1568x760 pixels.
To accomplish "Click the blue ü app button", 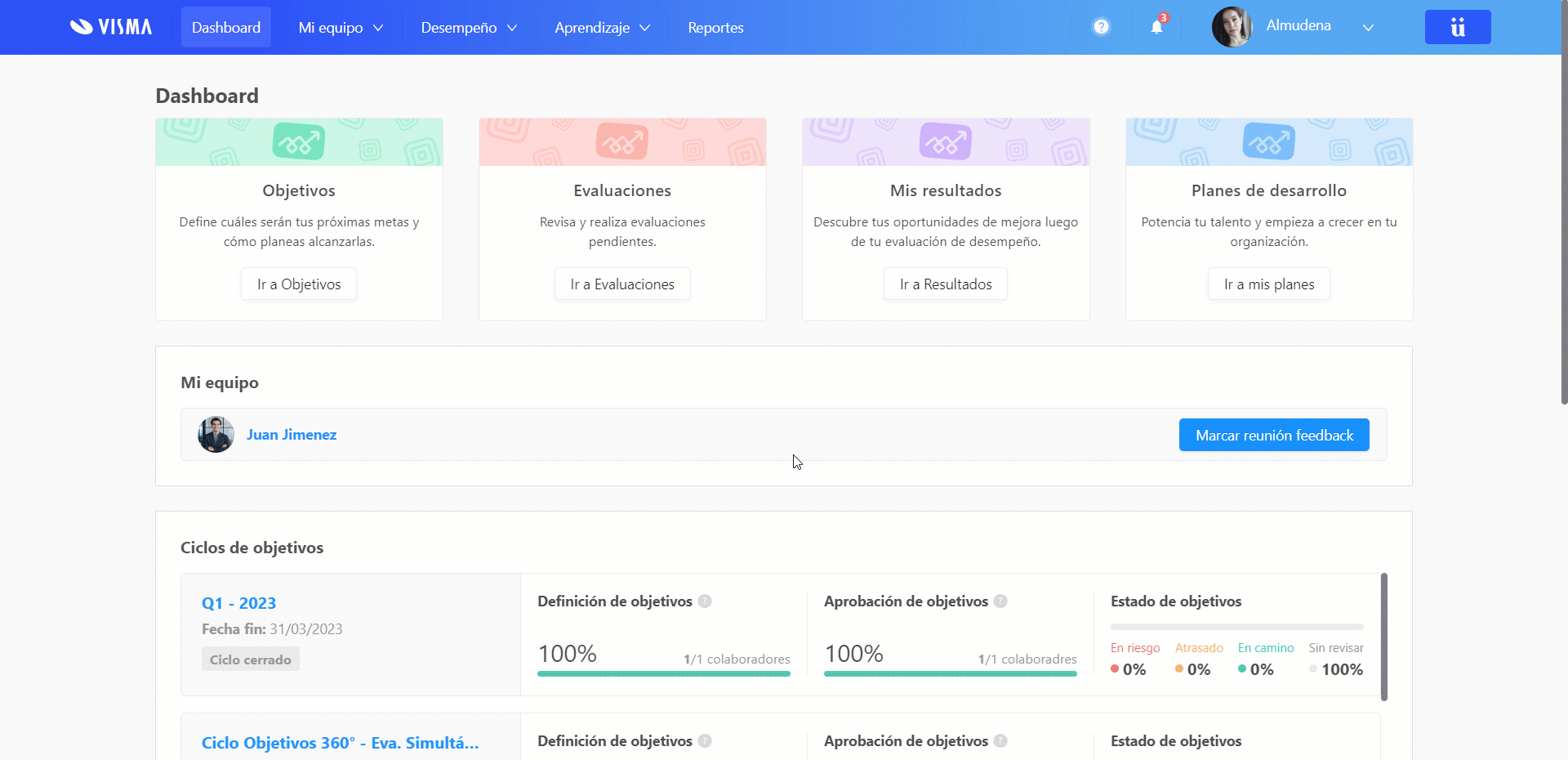I will point(1457,27).
